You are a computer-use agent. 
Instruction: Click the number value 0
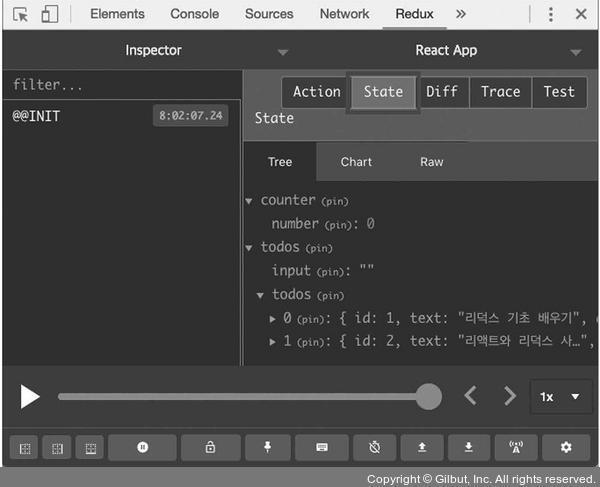pyautogui.click(x=370, y=224)
